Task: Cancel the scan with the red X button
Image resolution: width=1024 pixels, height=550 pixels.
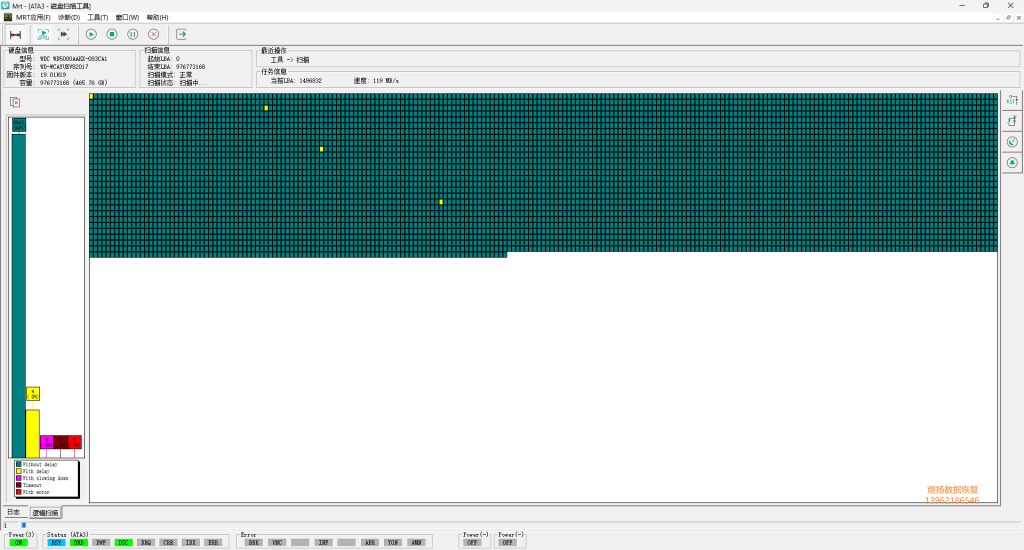Action: [x=153, y=35]
